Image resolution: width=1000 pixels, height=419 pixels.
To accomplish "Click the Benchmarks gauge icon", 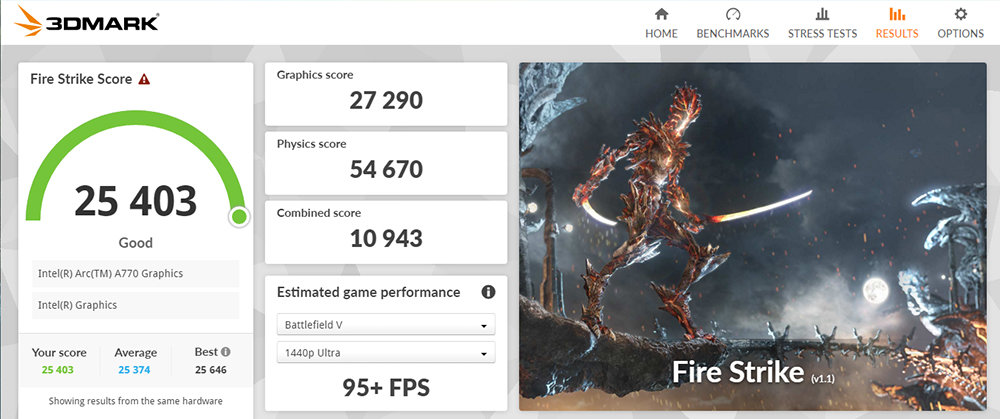I will 733,13.
